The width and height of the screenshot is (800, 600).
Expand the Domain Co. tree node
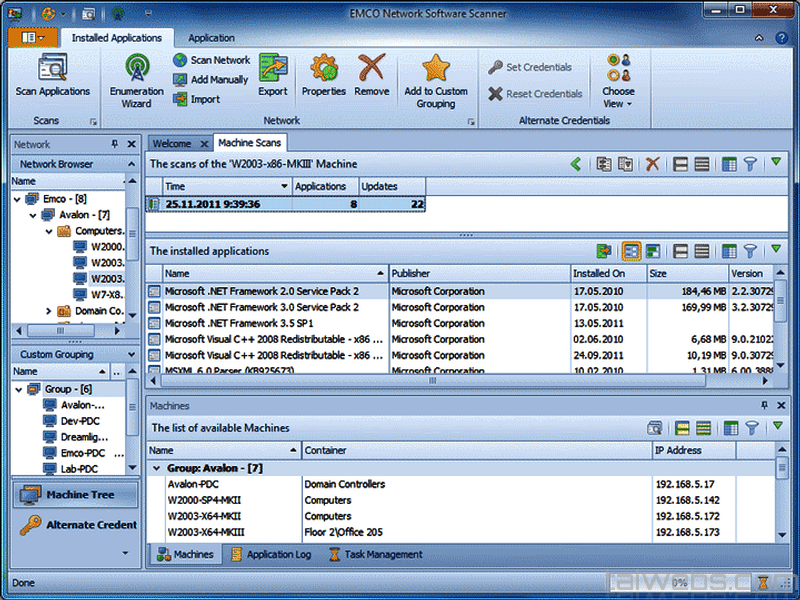[x=49, y=311]
